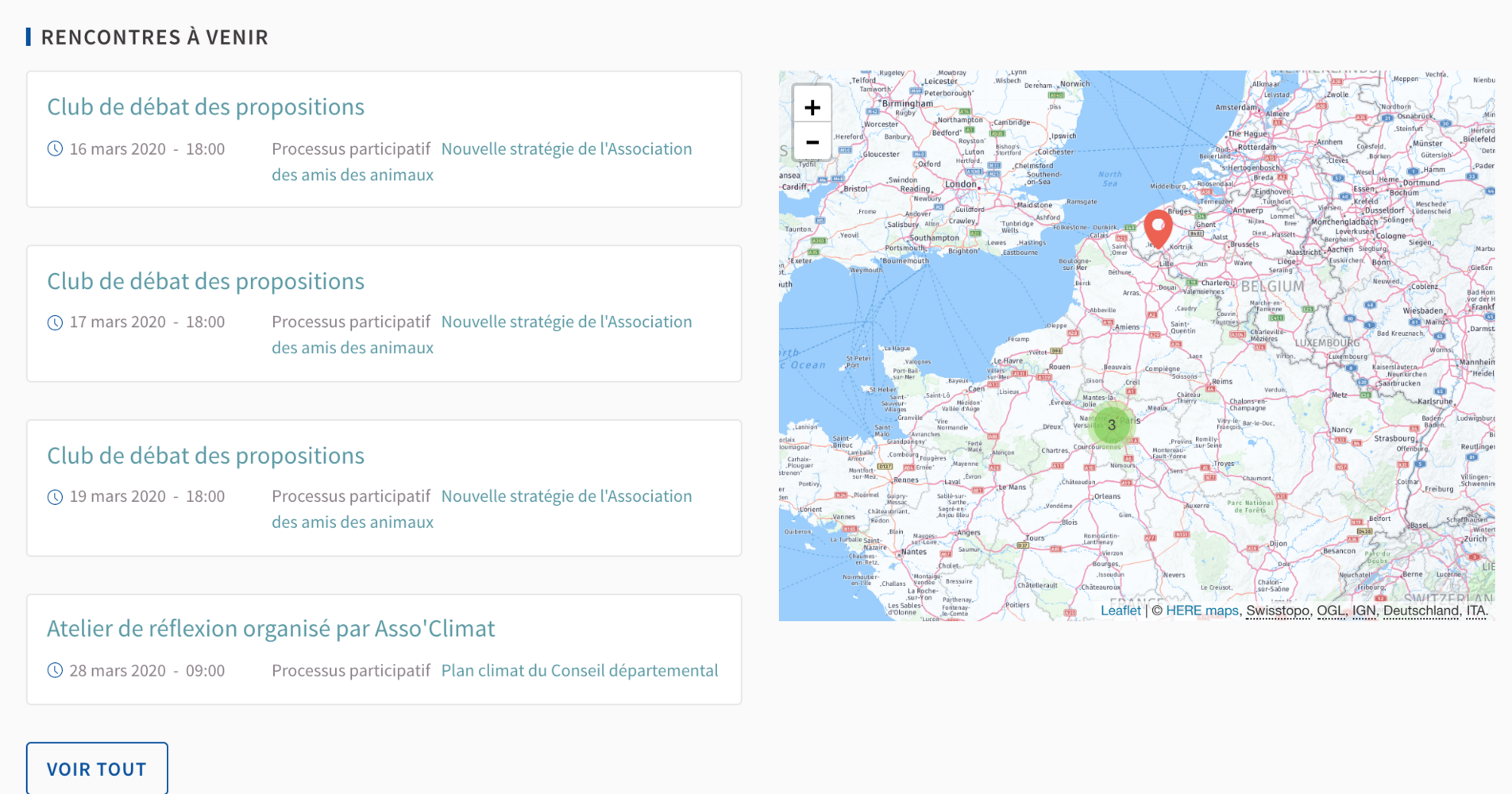Open the Club de débat meeting of 17 mars
This screenshot has width=1512, height=794.
(x=206, y=281)
